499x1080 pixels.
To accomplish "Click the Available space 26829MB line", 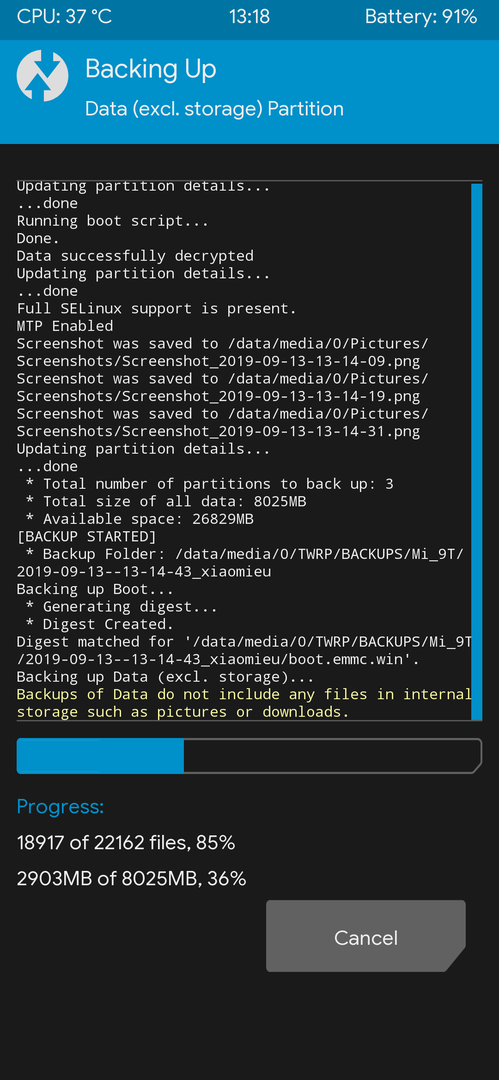I will click(x=139, y=519).
